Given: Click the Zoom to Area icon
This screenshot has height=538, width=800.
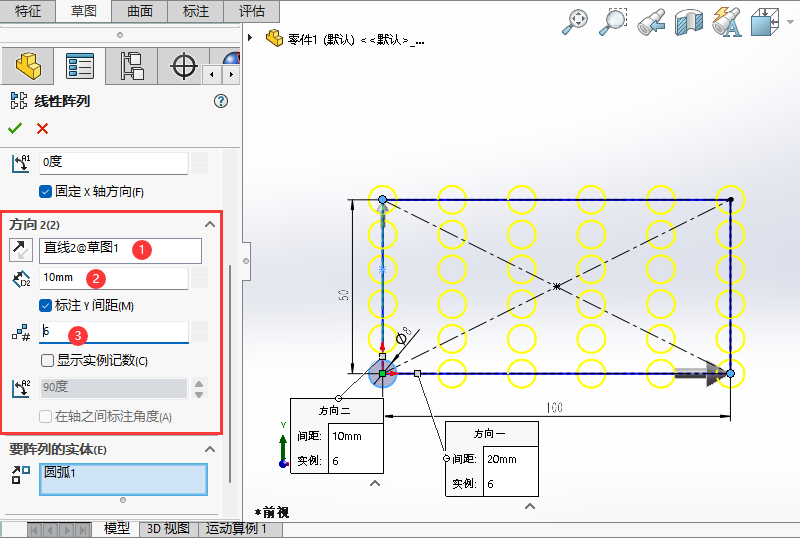Looking at the screenshot, I should 613,22.
